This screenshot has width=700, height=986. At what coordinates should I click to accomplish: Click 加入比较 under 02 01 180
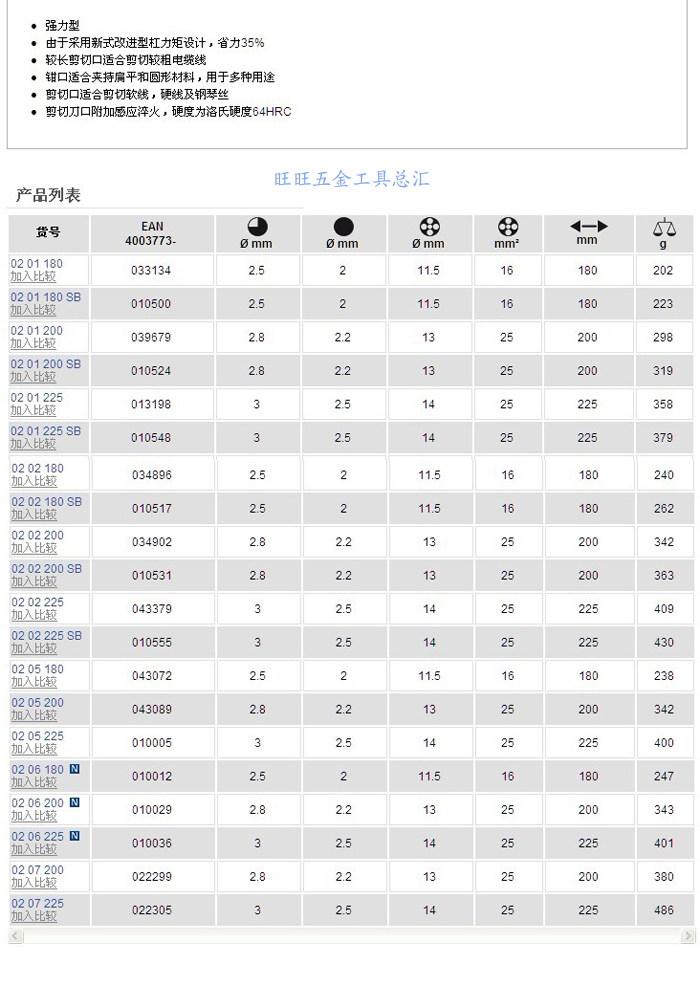point(33,276)
